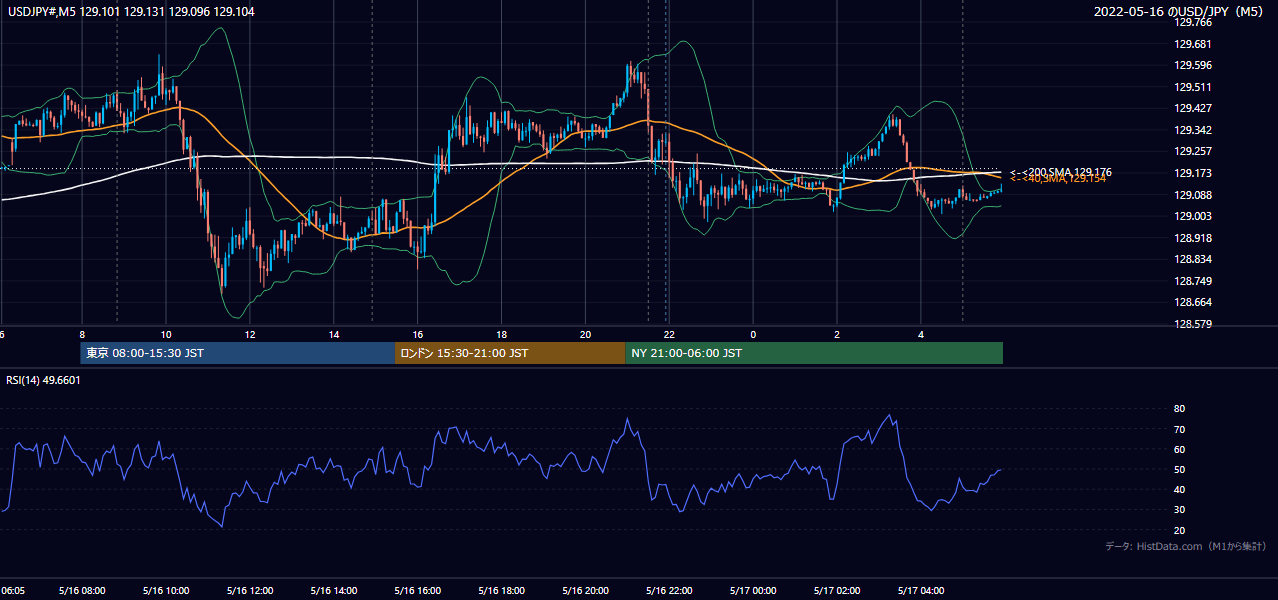Click the 5/16 14:00 bottom time label
This screenshot has height=600, width=1278.
333,590
